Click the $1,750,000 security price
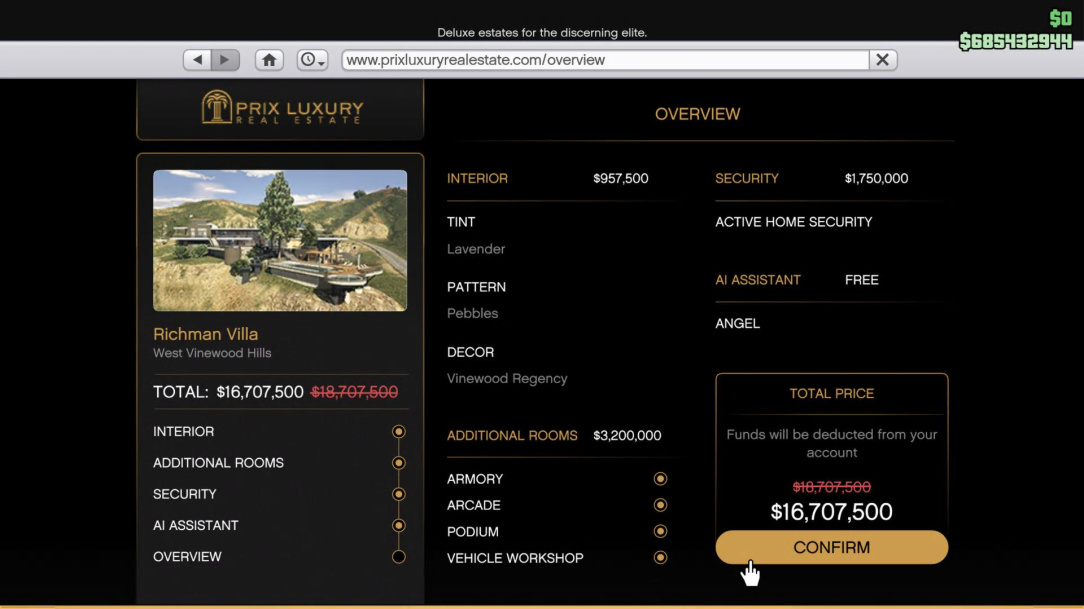Viewport: 1084px width, 609px height. pos(877,178)
